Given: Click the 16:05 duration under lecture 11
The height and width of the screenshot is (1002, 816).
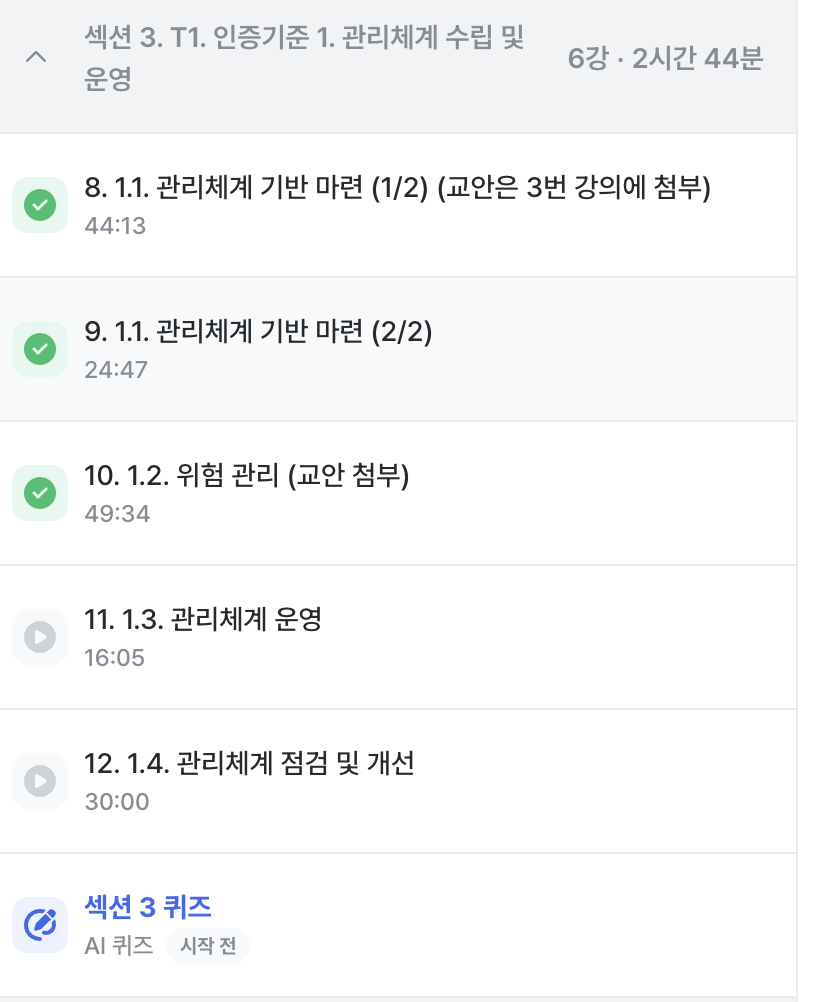Looking at the screenshot, I should [x=115, y=658].
